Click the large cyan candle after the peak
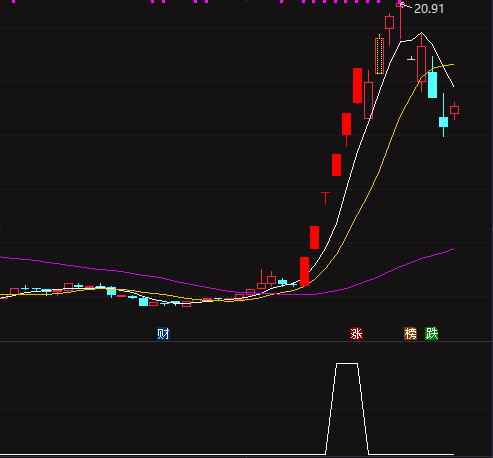The height and width of the screenshot is (458, 493). point(432,85)
